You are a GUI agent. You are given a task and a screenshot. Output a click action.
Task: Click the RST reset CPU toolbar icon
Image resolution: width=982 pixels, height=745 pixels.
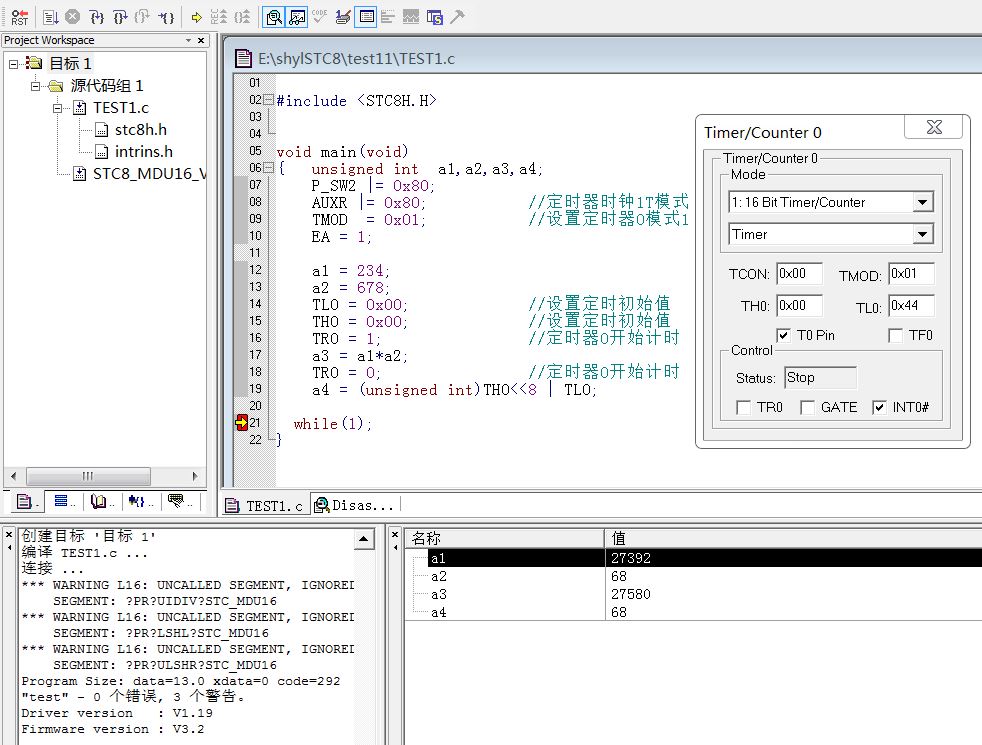click(x=19, y=17)
